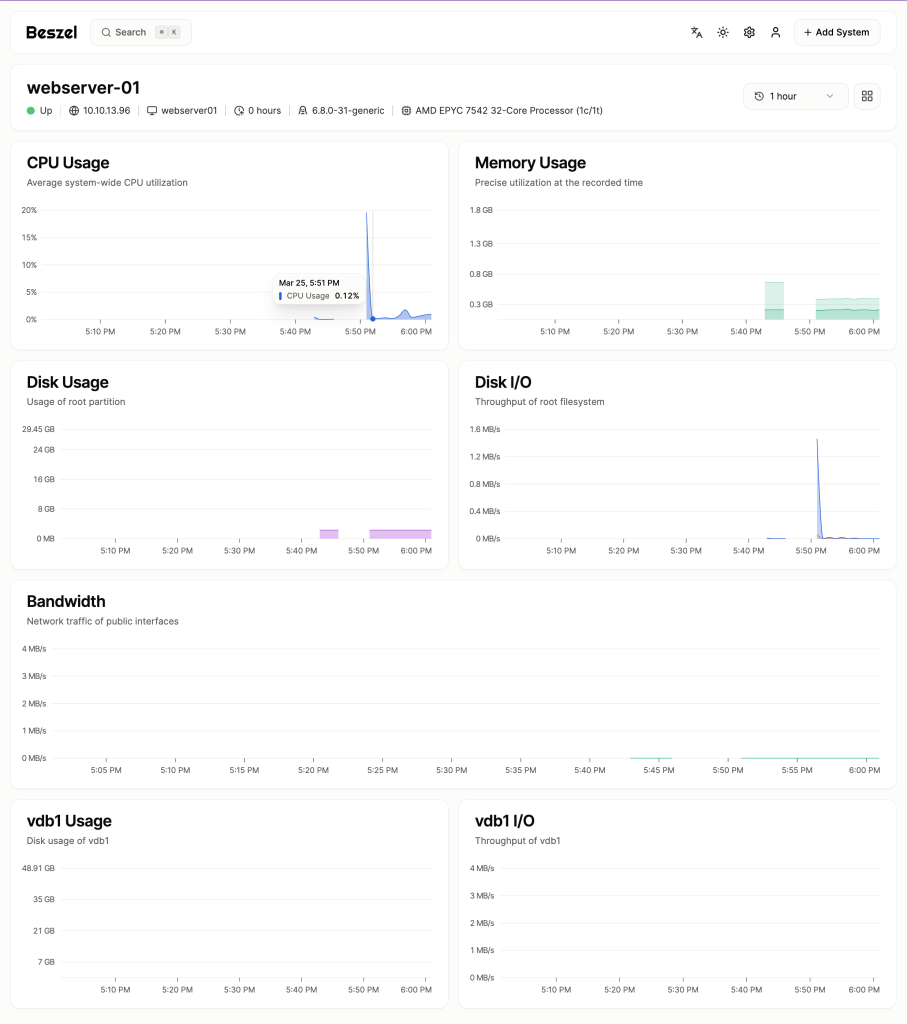Viewport: 907px width, 1024px height.
Task: Click the Add System button
Action: [837, 32]
